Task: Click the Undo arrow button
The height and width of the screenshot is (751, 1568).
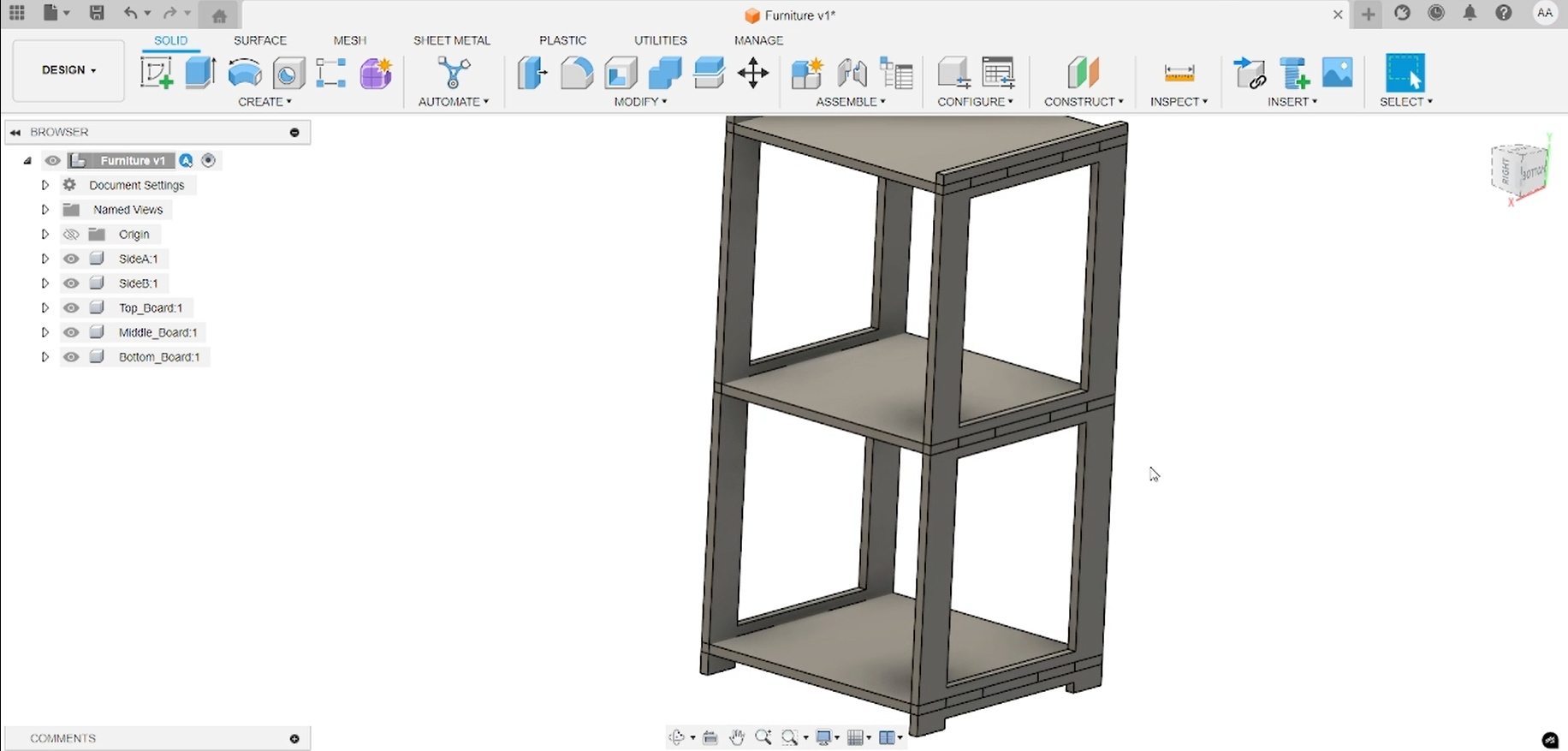Action: 130,13
